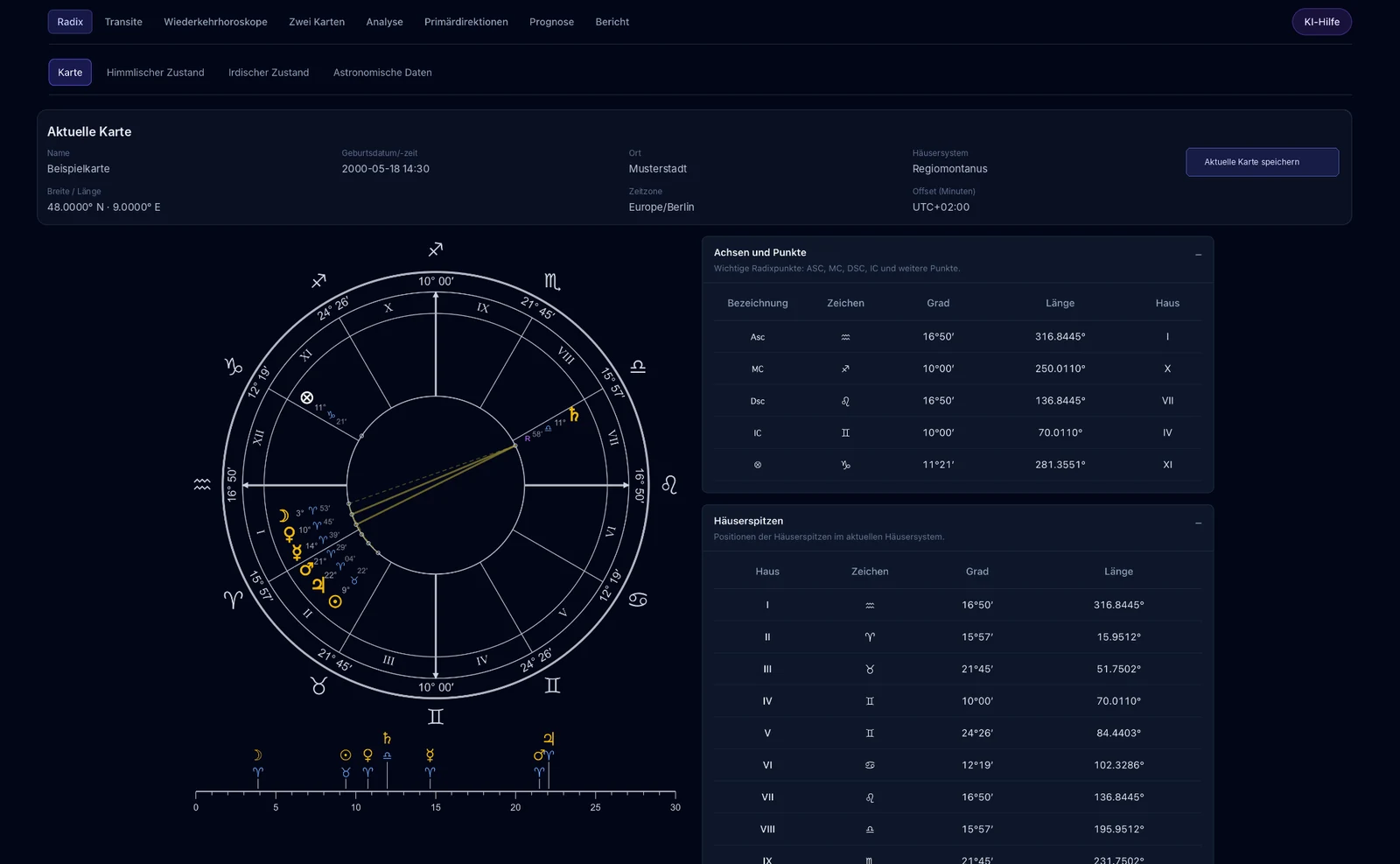Click the 250.0110° value in MC row
1400x864 pixels.
click(x=1060, y=369)
